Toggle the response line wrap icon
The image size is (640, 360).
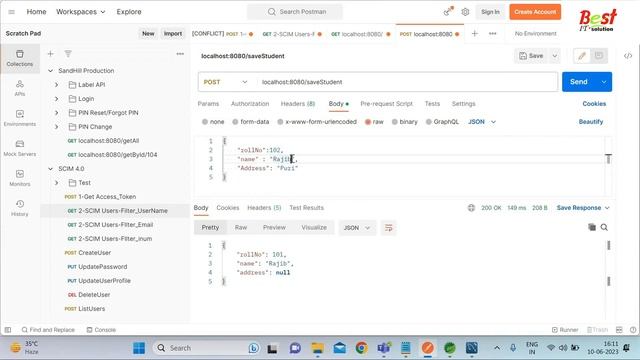coord(389,228)
